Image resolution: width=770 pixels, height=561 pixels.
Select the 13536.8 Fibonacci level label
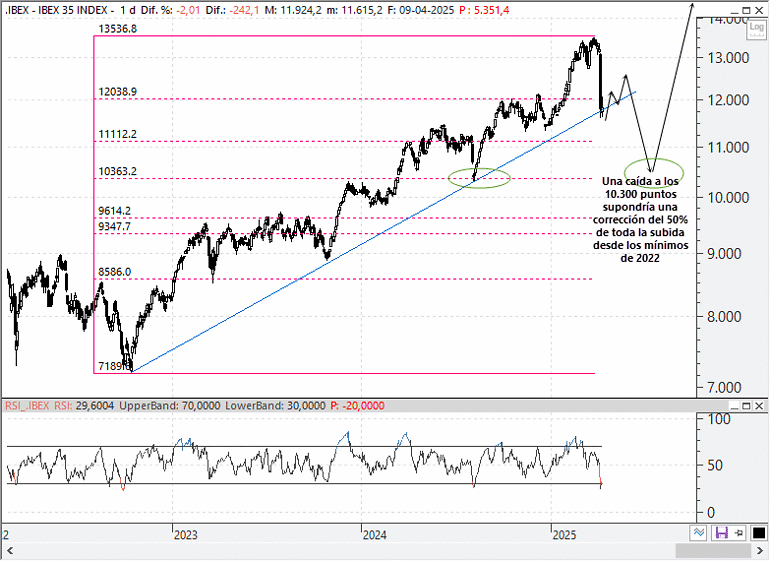tap(118, 29)
